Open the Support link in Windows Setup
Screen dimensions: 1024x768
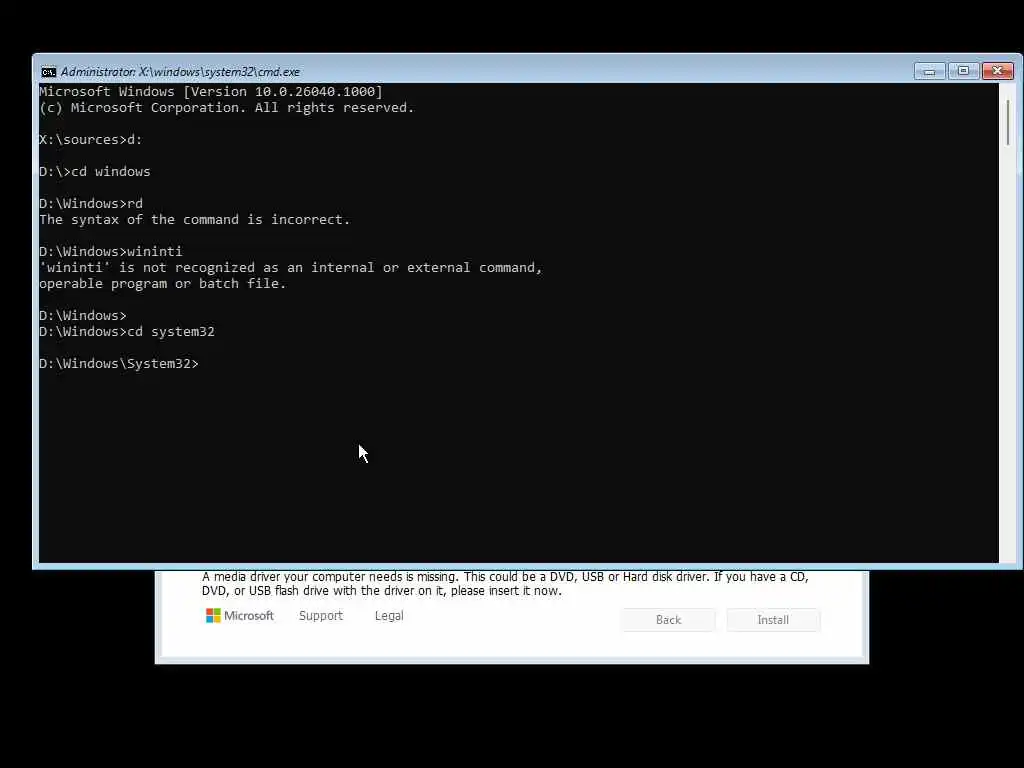321,615
